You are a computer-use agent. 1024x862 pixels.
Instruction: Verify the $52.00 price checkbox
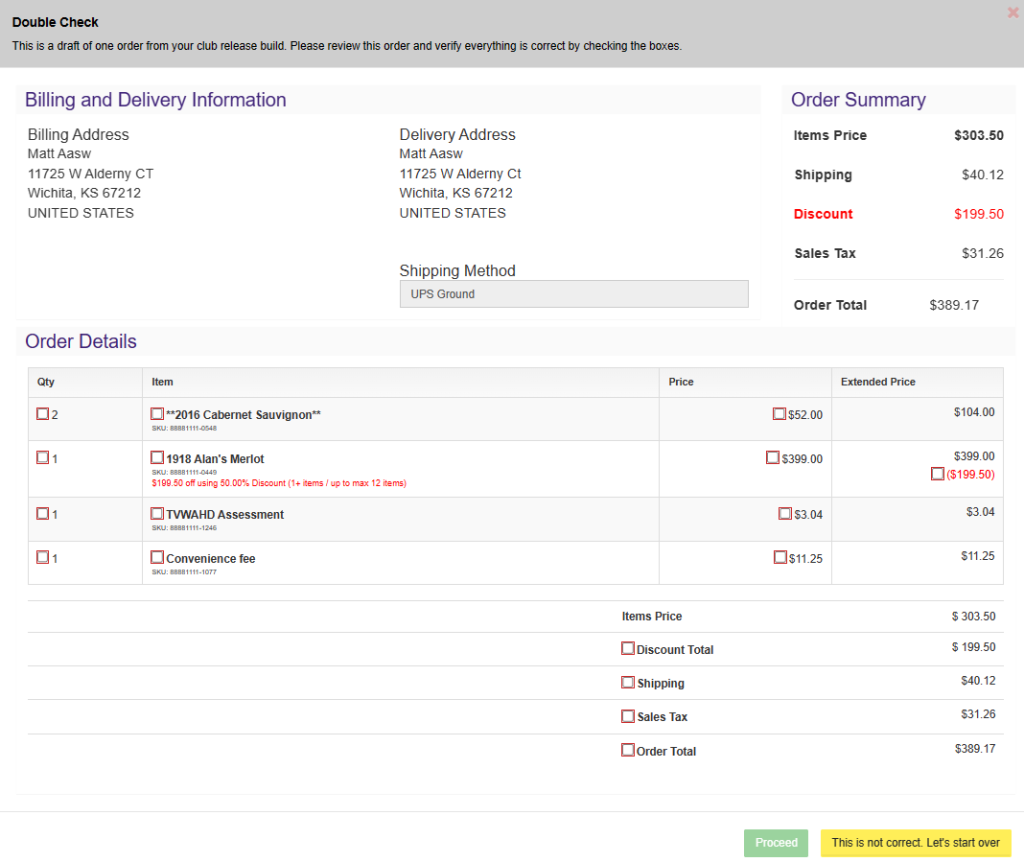pyautogui.click(x=779, y=414)
